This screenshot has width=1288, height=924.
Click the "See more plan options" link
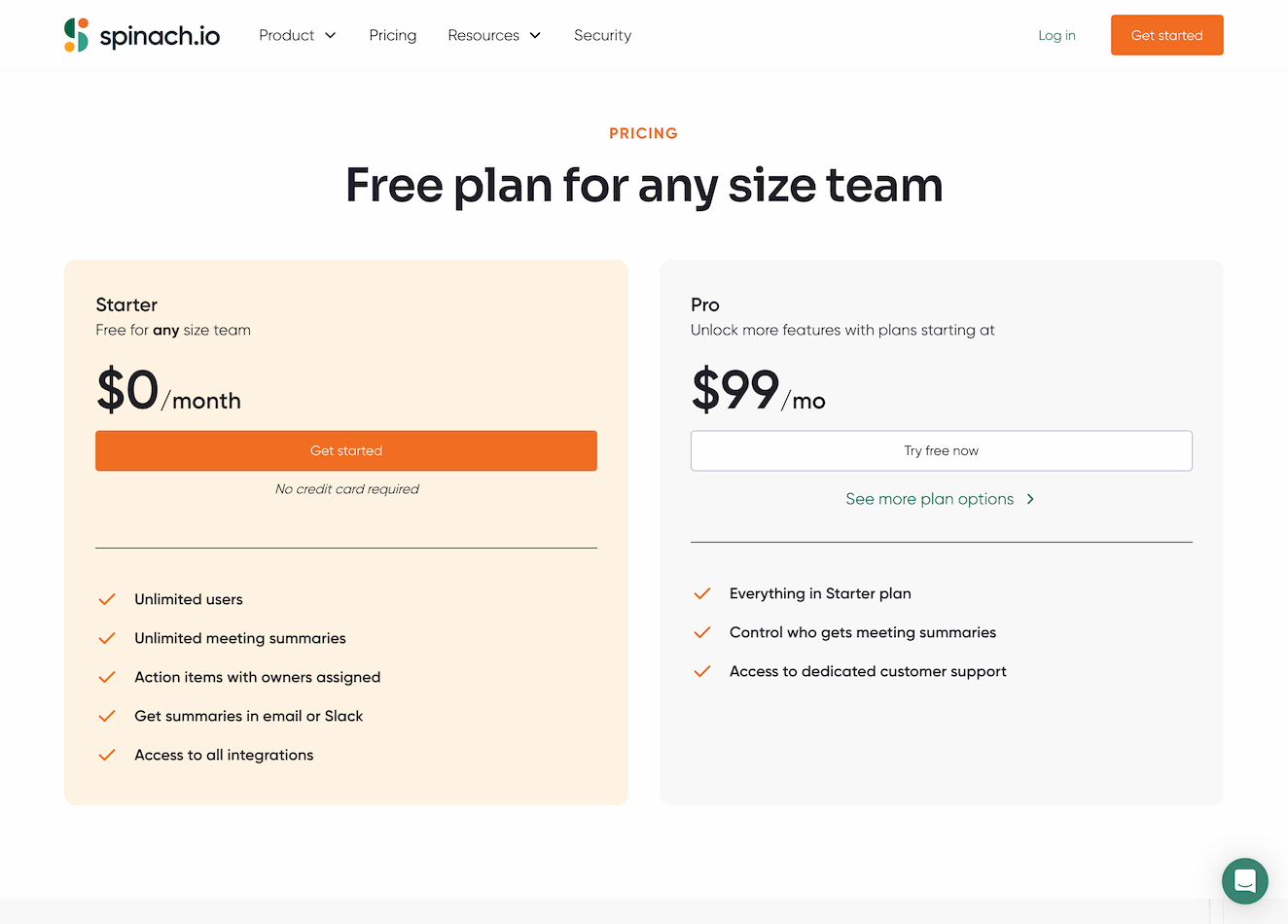coord(929,498)
